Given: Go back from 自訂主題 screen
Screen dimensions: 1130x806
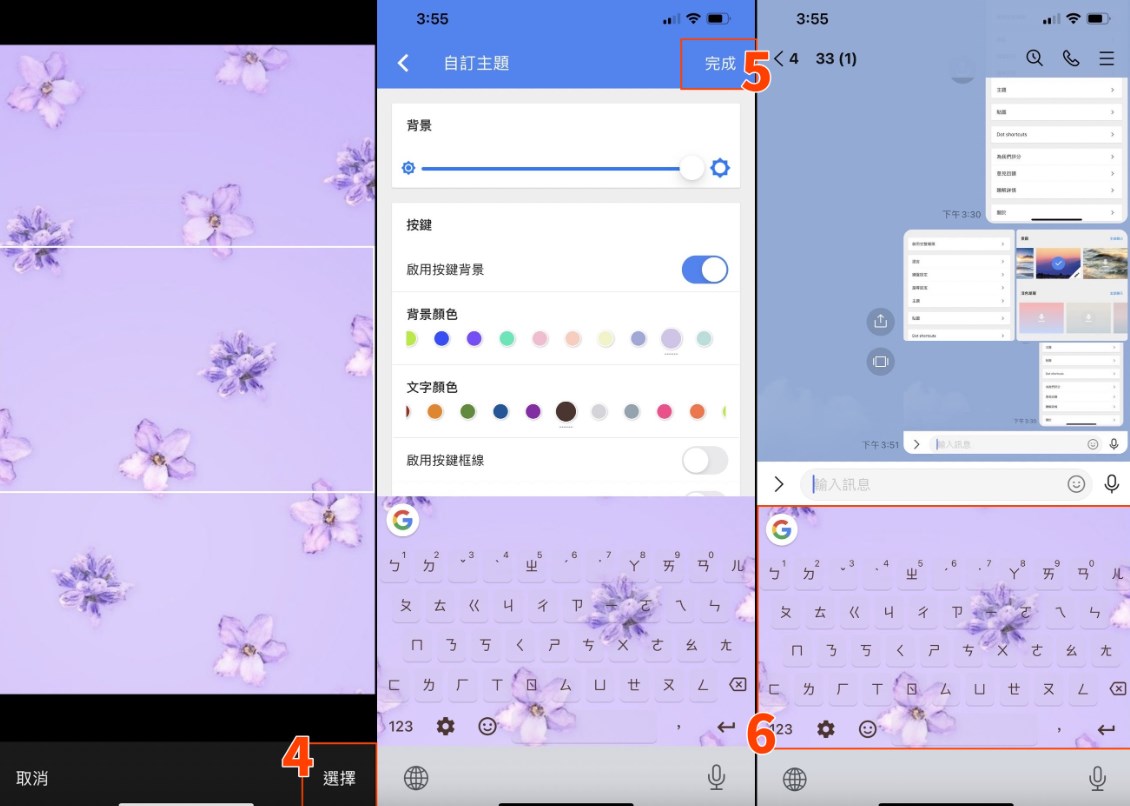Looking at the screenshot, I should coord(403,63).
